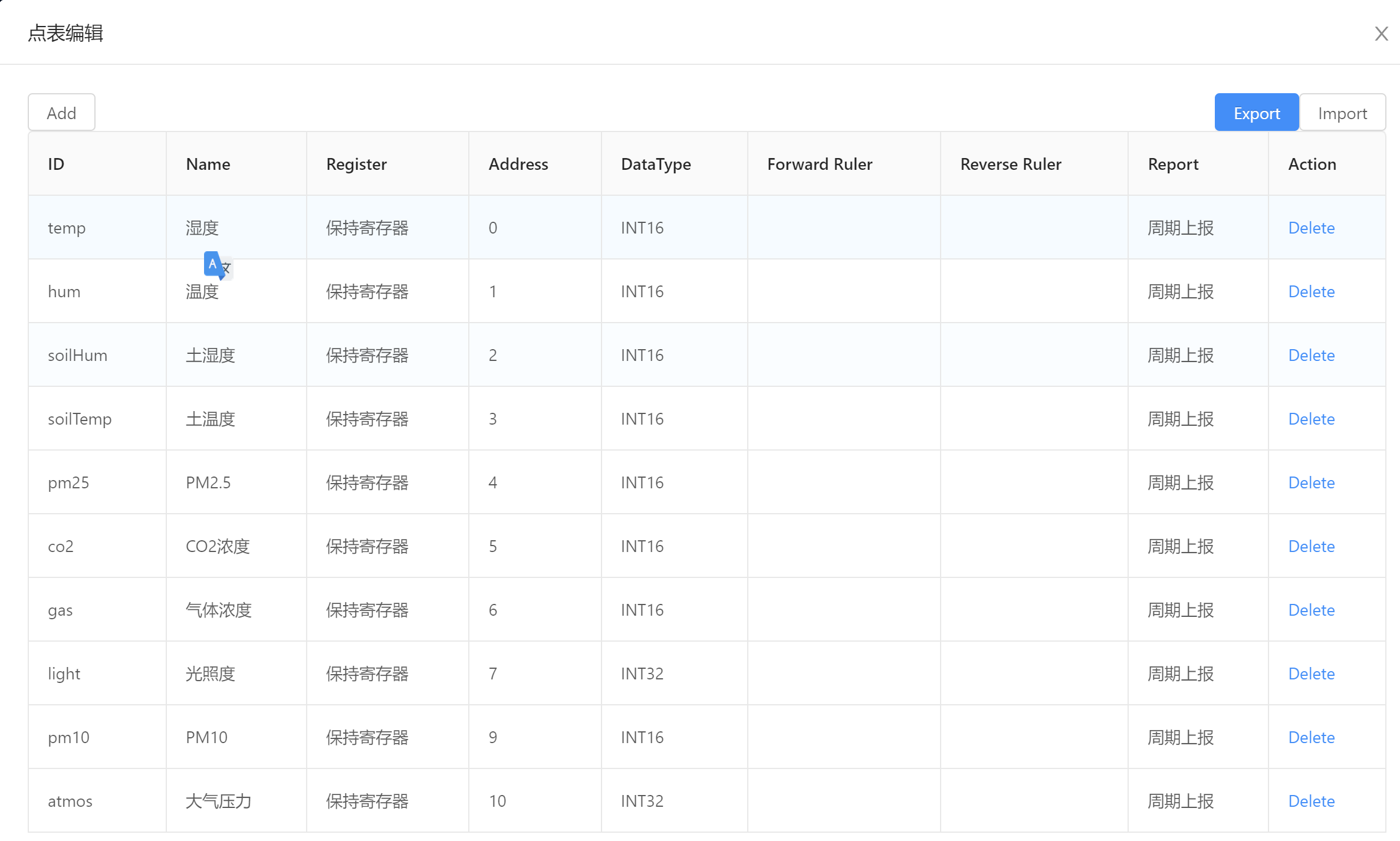This screenshot has height=841, width=1400.
Task: Delete the hum row
Action: pyautogui.click(x=1311, y=291)
